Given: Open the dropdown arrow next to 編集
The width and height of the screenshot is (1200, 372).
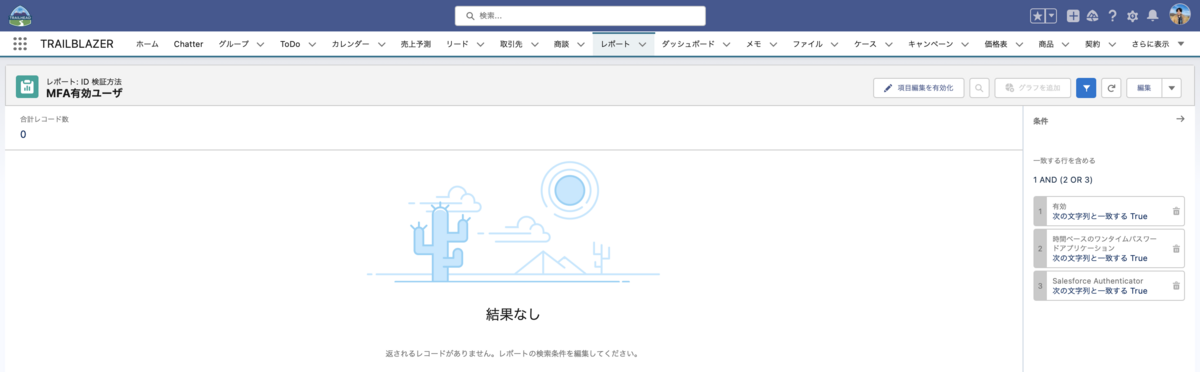Looking at the screenshot, I should [1171, 88].
